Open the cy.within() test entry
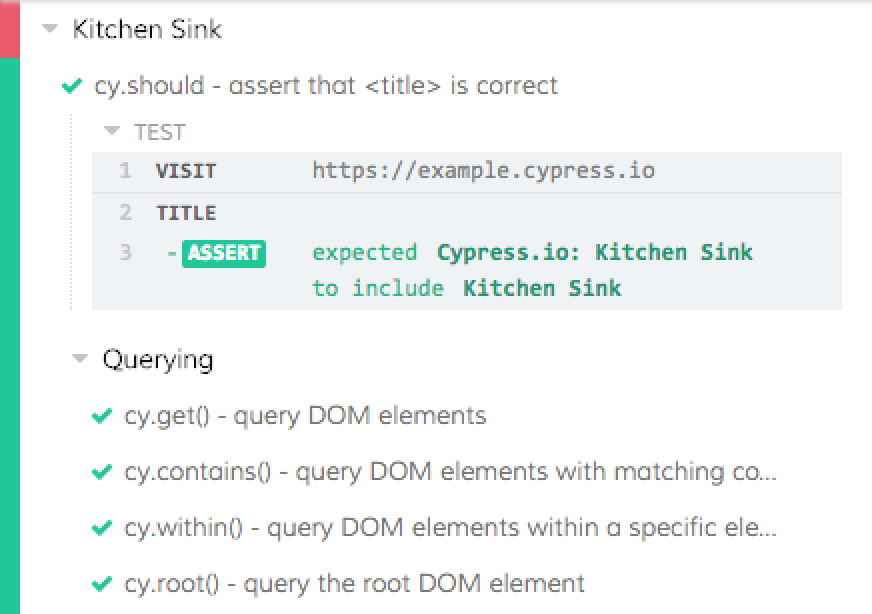The width and height of the screenshot is (872, 614). [x=450, y=528]
